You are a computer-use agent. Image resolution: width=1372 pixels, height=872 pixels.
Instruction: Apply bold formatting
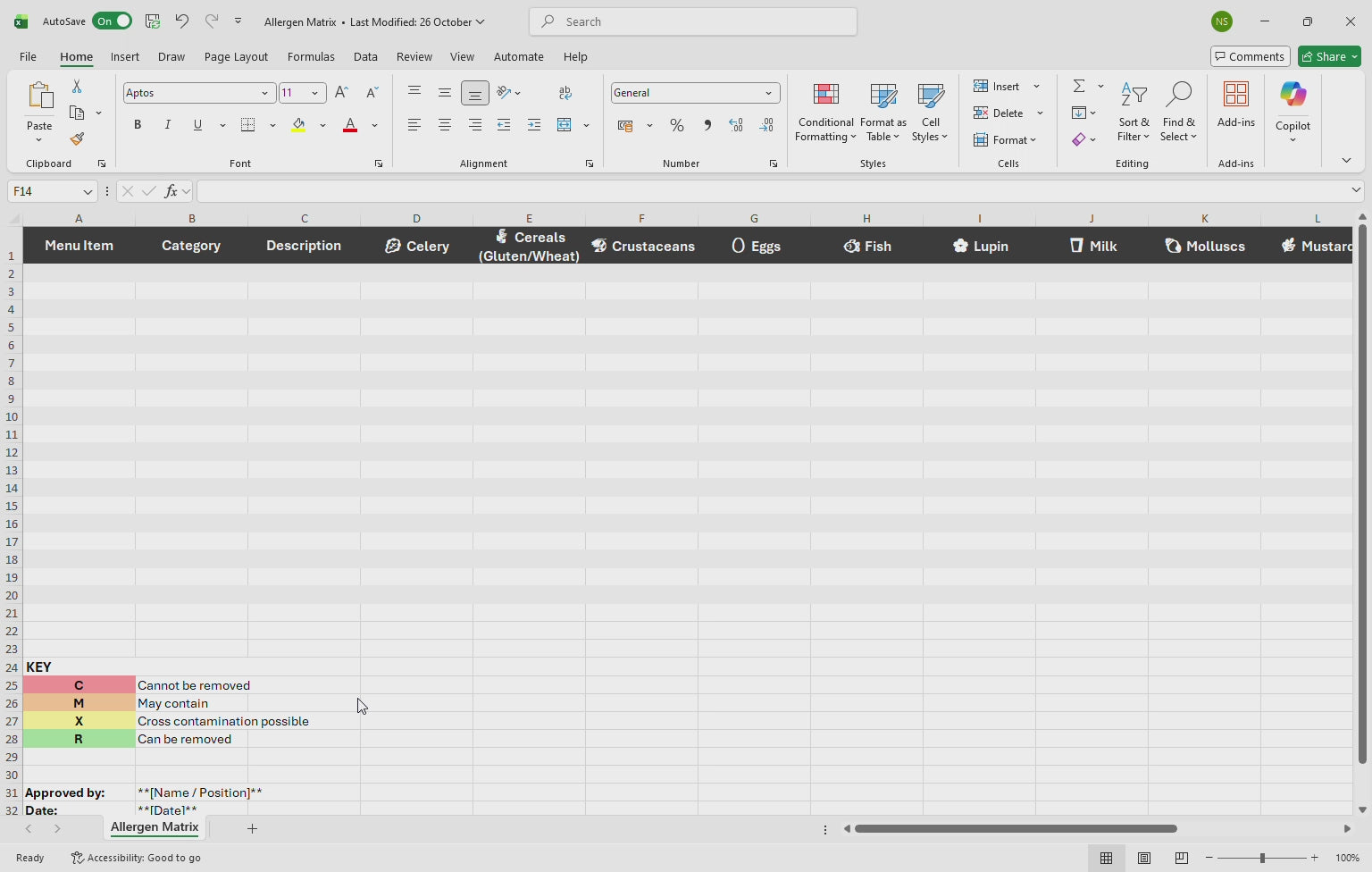137,124
